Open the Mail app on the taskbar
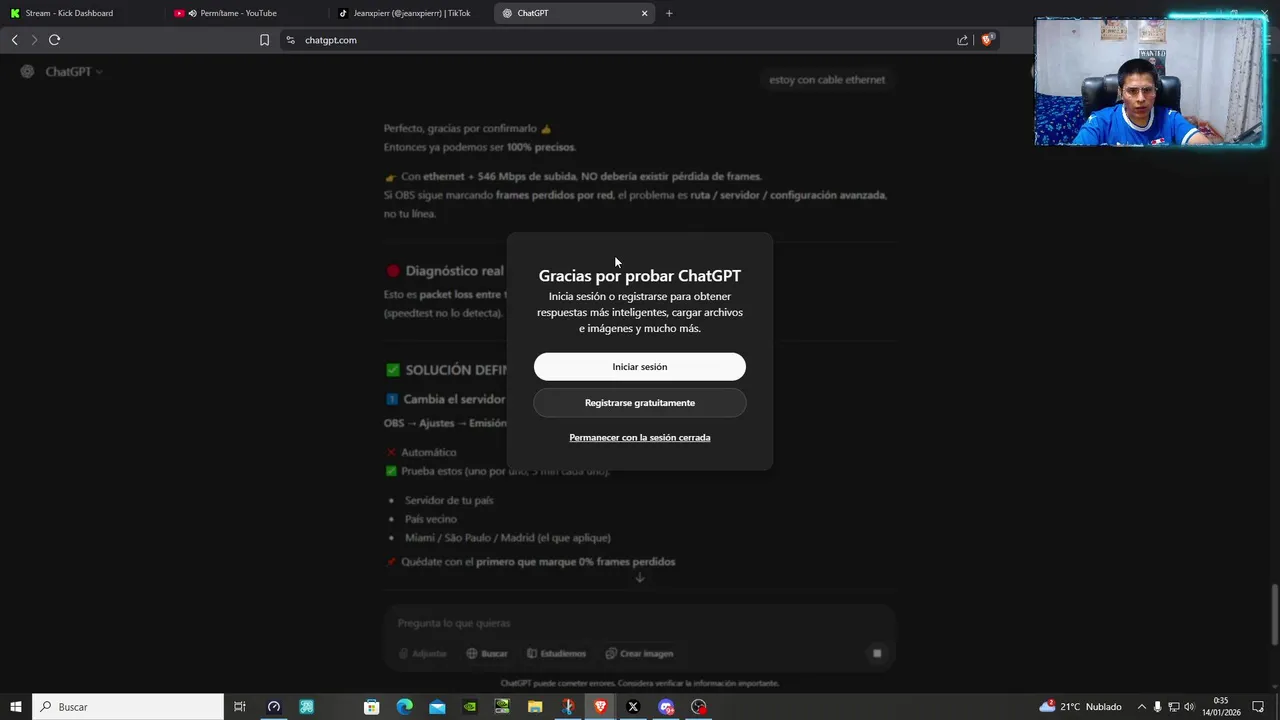 [437, 707]
